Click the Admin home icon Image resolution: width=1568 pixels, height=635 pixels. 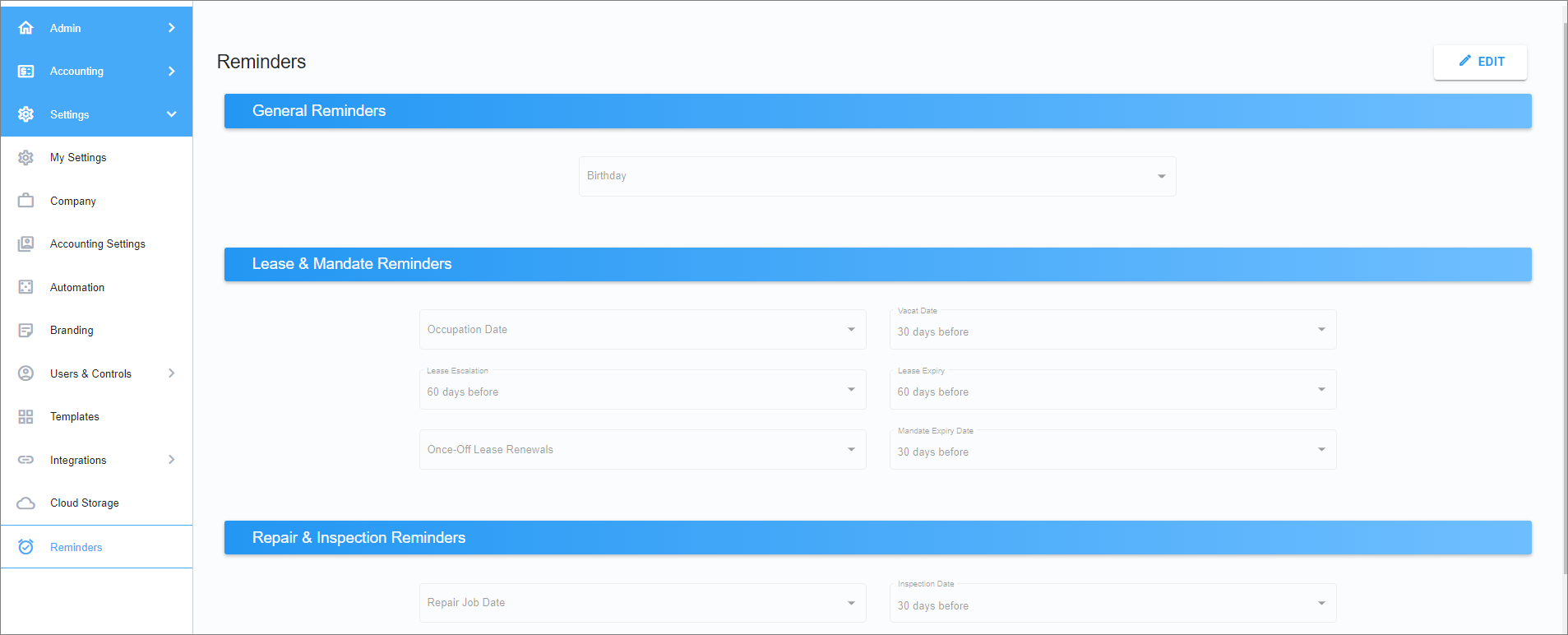25,28
